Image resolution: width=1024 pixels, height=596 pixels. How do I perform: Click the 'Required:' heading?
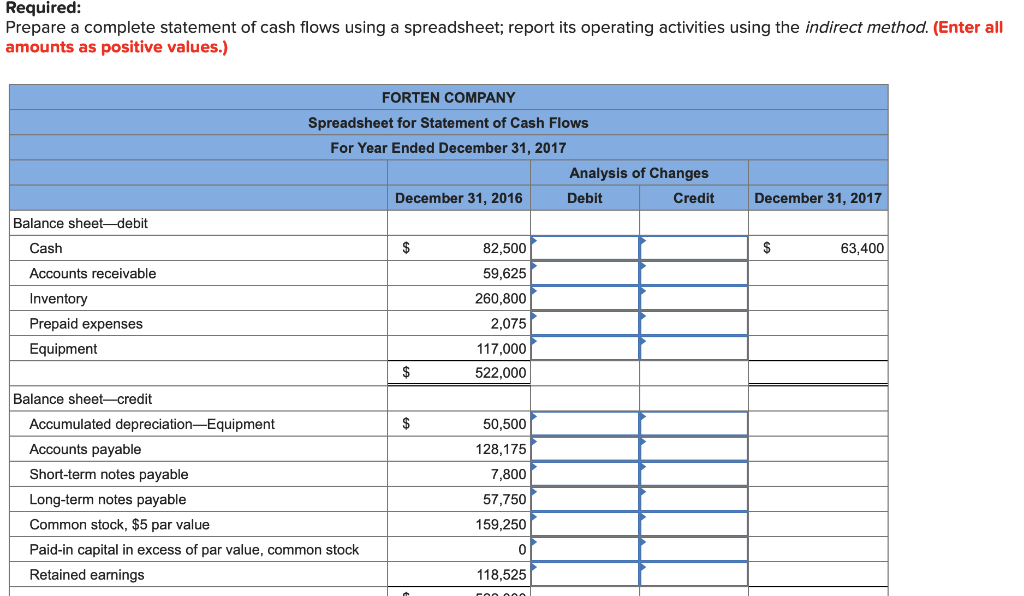[x=43, y=8]
